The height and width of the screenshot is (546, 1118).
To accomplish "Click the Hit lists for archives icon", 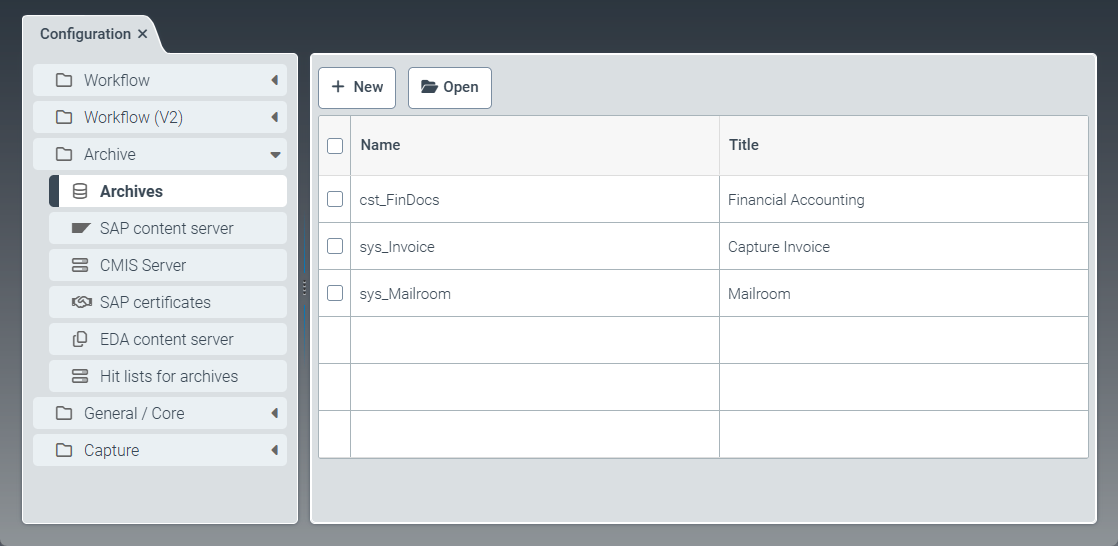I will [x=80, y=377].
